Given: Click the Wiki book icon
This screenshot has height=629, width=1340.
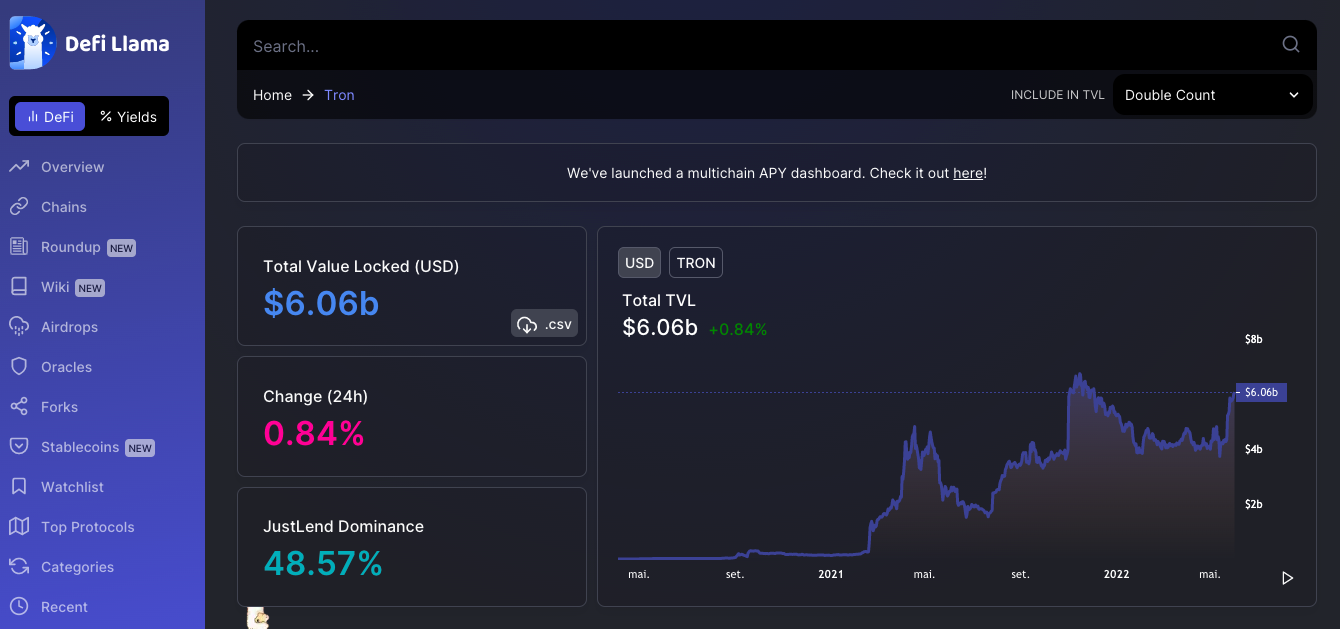Looking at the screenshot, I should click(x=19, y=287).
